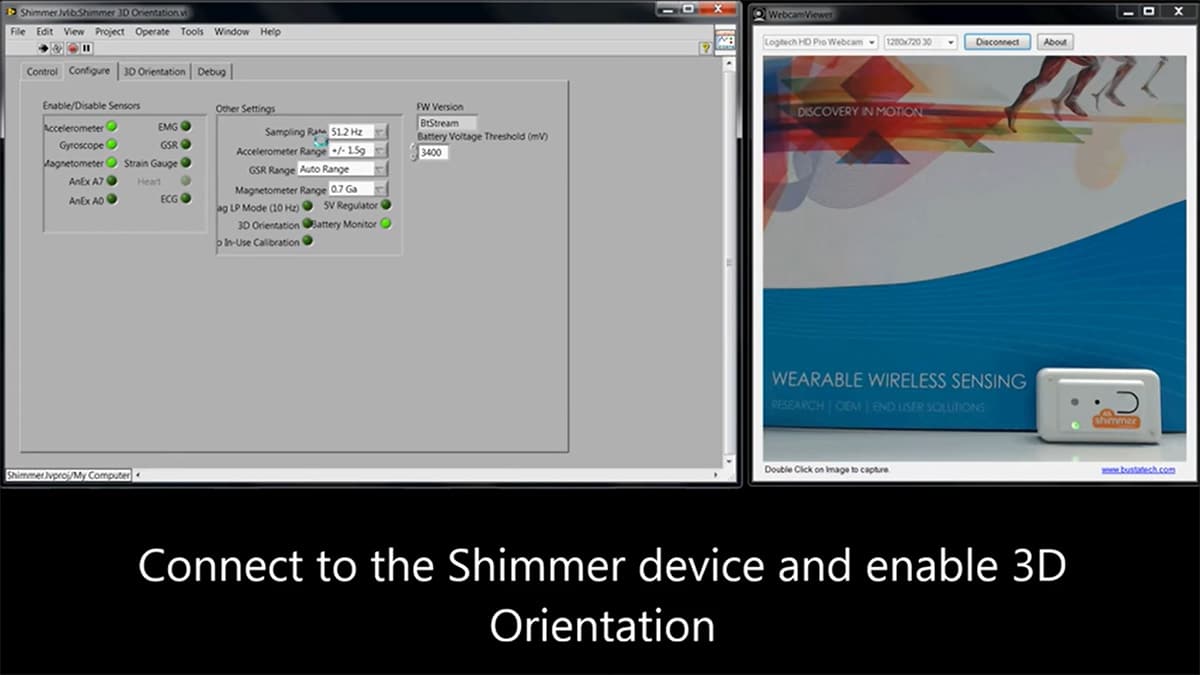This screenshot has width=1200, height=675.
Task: Click the Other Settings heading
Action: point(245,108)
